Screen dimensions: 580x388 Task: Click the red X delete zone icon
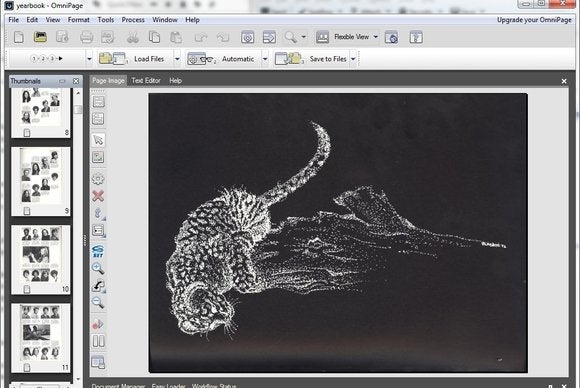[x=98, y=196]
